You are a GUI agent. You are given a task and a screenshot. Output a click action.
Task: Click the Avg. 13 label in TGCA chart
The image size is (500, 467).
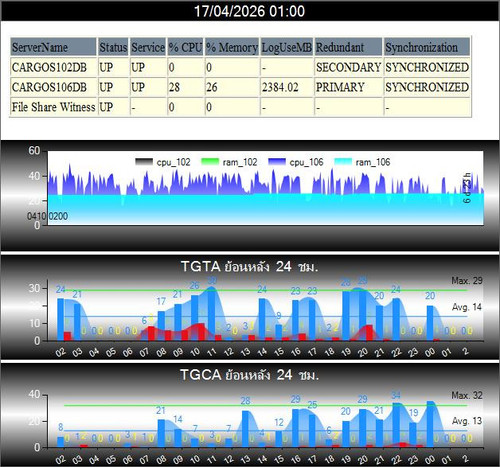[467, 421]
